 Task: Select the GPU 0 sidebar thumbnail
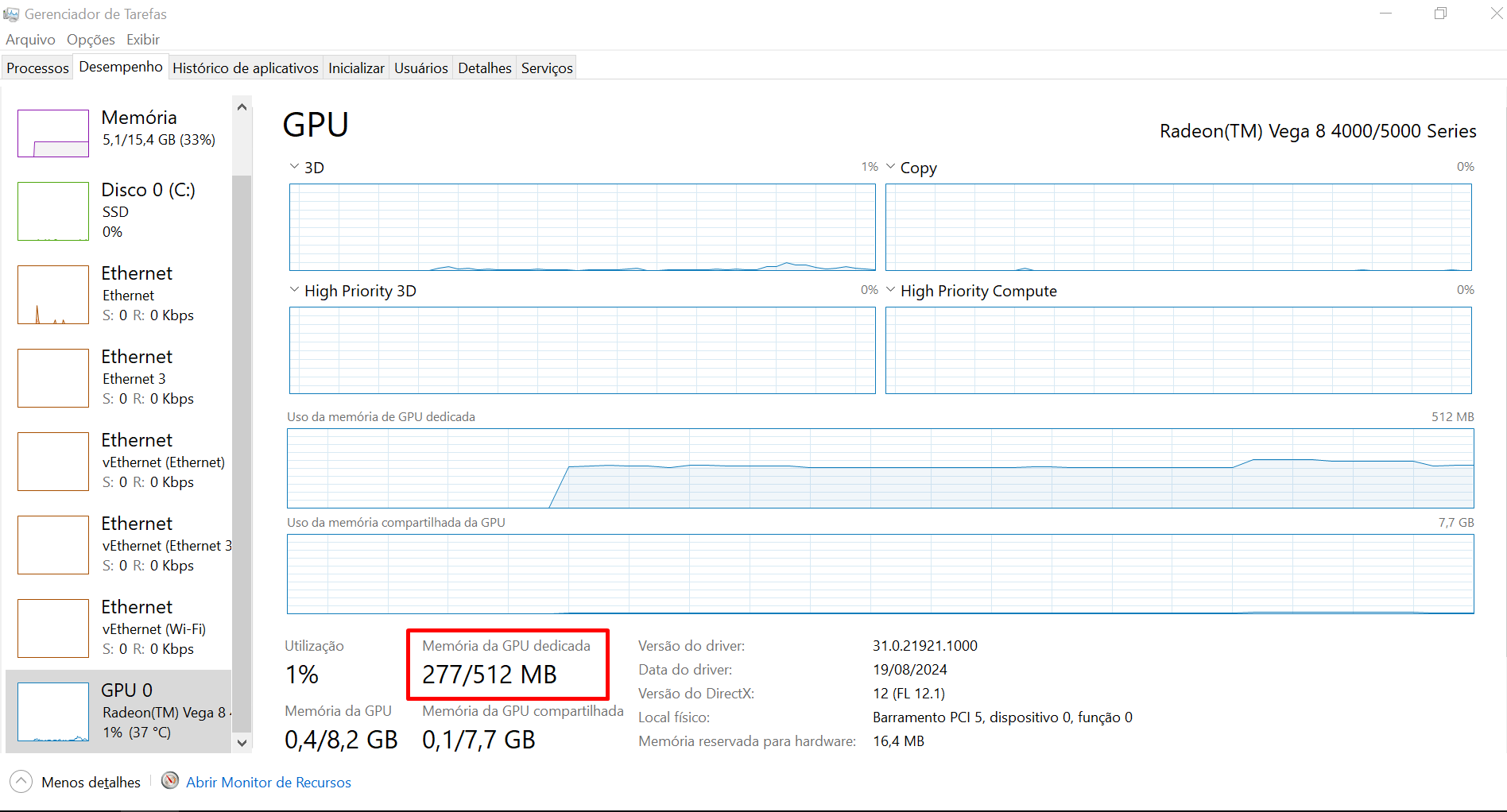(53, 712)
